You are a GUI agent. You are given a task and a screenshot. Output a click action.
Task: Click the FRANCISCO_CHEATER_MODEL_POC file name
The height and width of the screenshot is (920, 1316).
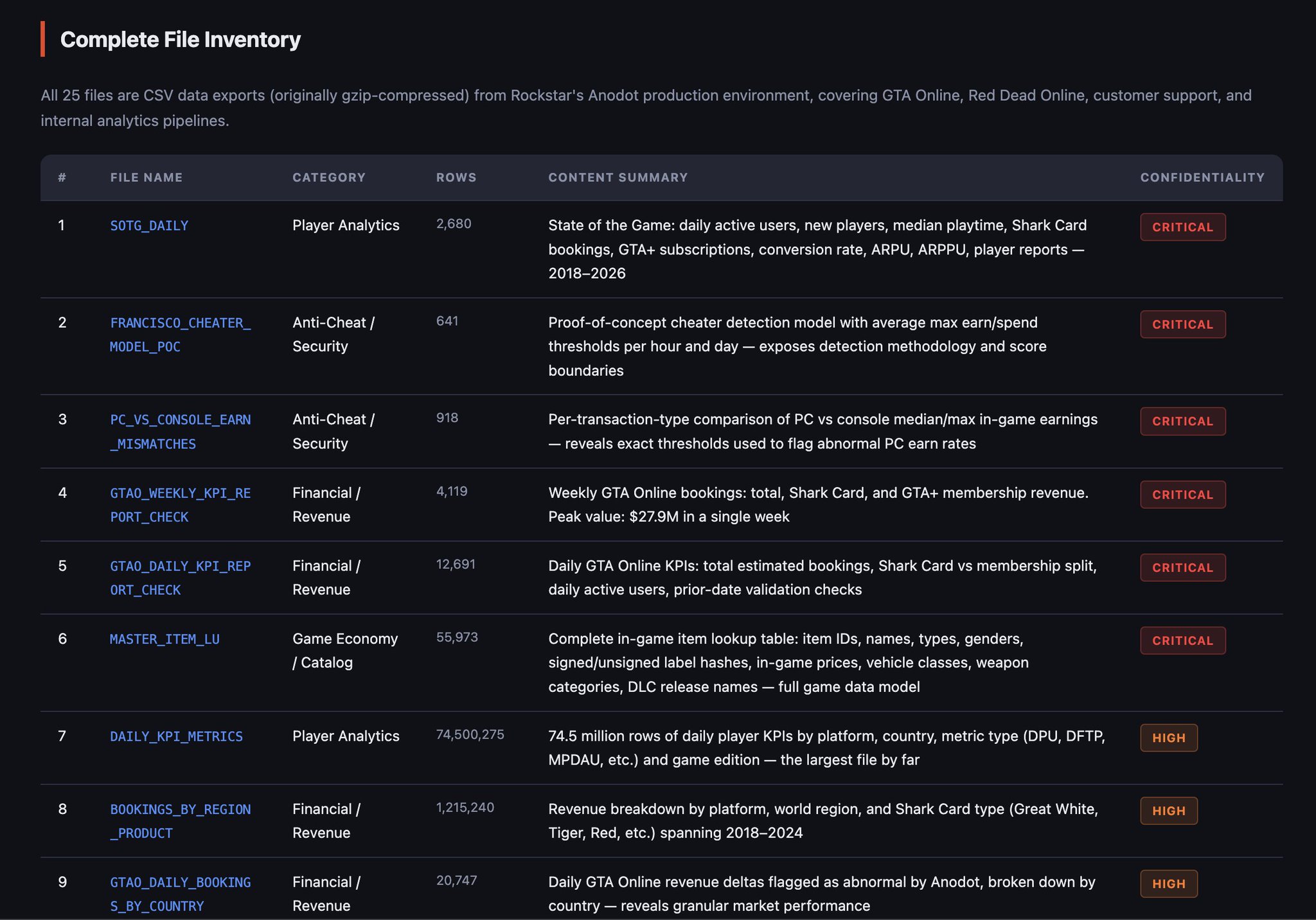[180, 323]
